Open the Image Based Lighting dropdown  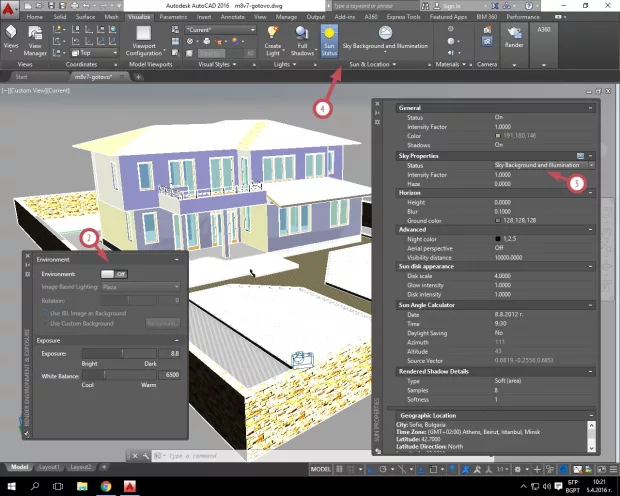pyautogui.click(x=139, y=286)
